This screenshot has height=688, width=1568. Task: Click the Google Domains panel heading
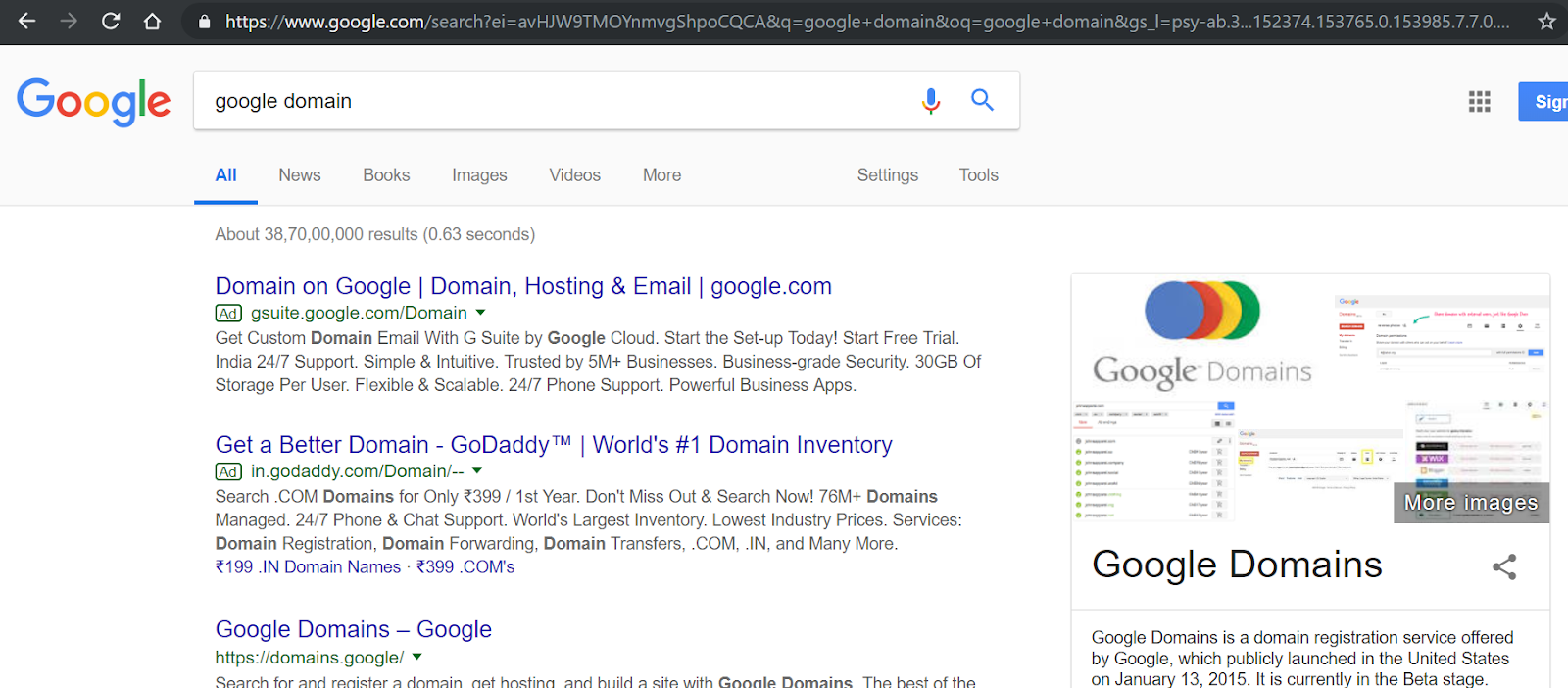click(1237, 565)
